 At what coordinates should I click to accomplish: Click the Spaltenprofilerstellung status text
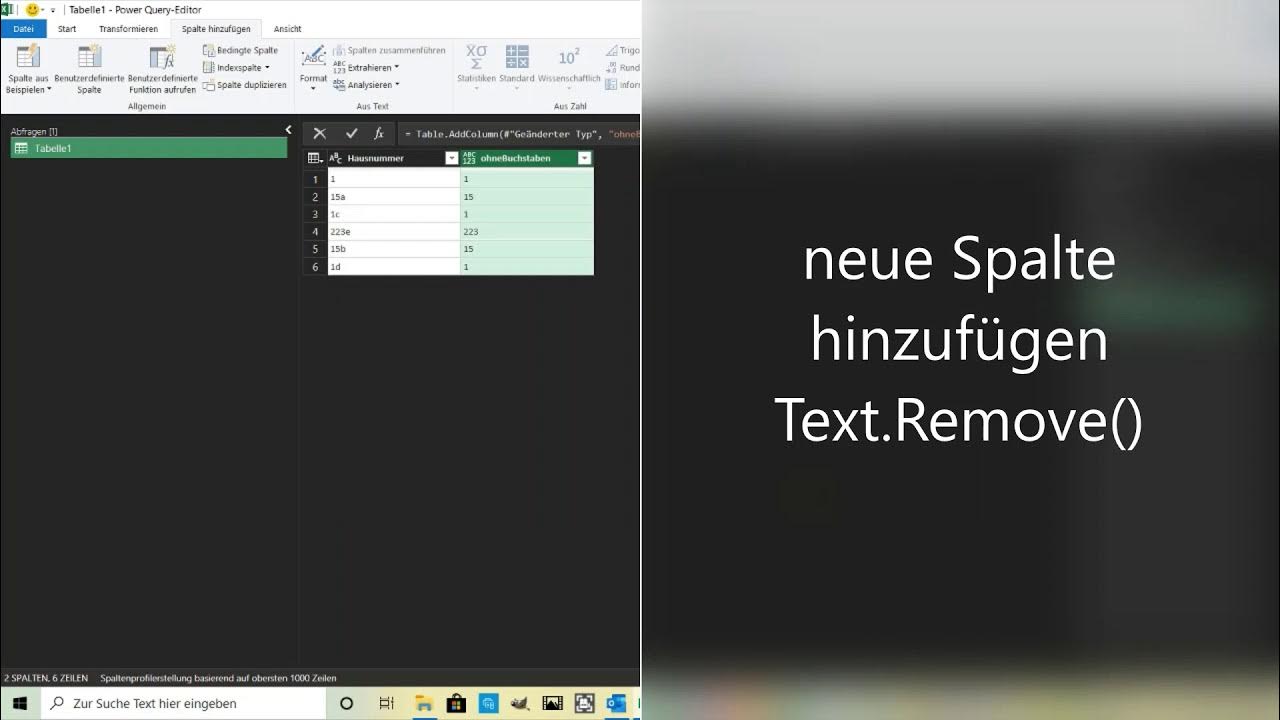(x=218, y=678)
